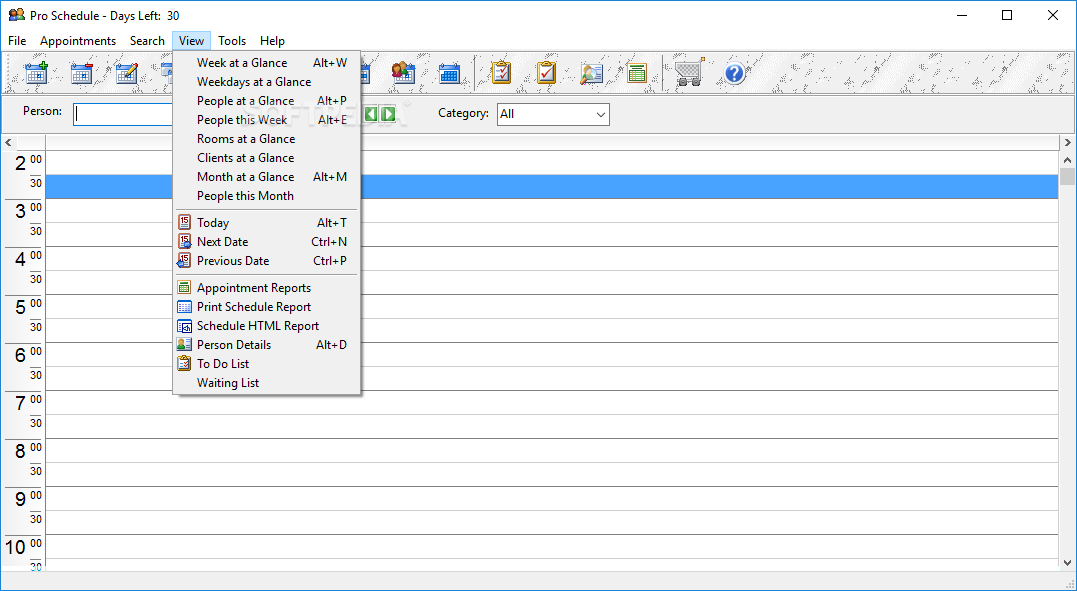Viewport: 1077px width, 591px height.
Task: Select Week at a Glance
Action: 267,63
